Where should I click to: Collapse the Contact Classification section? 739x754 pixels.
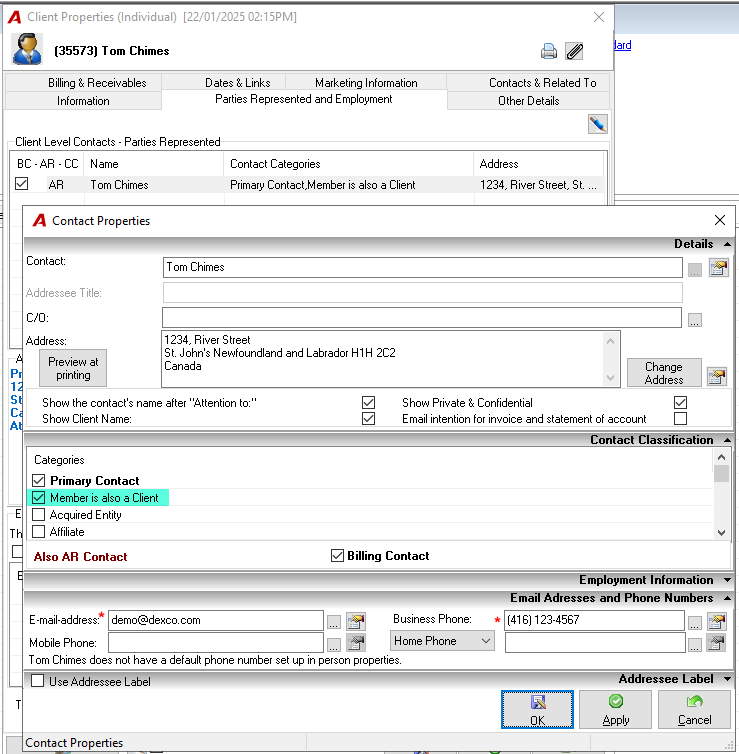[727, 440]
